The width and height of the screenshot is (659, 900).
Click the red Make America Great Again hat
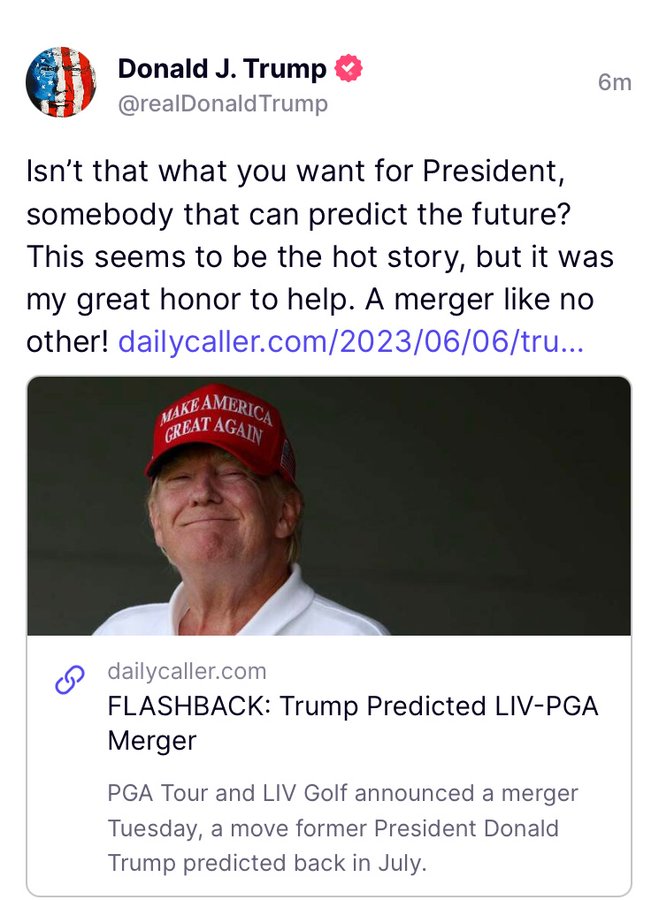[222, 432]
